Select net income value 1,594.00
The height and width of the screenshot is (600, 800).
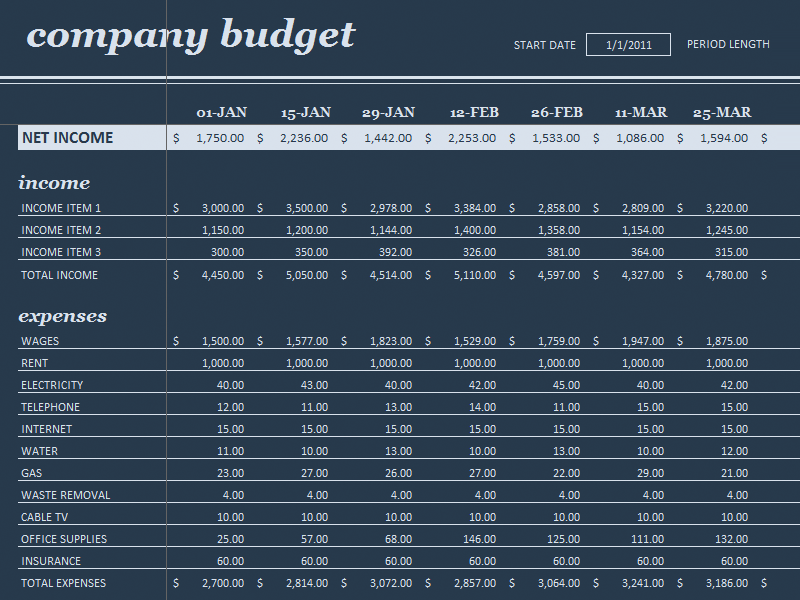click(724, 138)
